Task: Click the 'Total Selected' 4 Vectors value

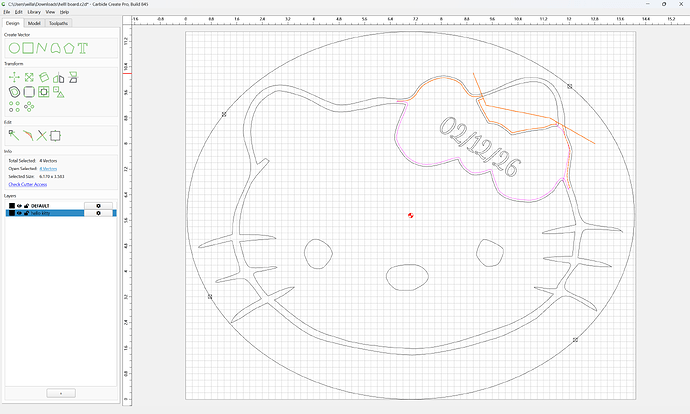Action: coord(48,161)
